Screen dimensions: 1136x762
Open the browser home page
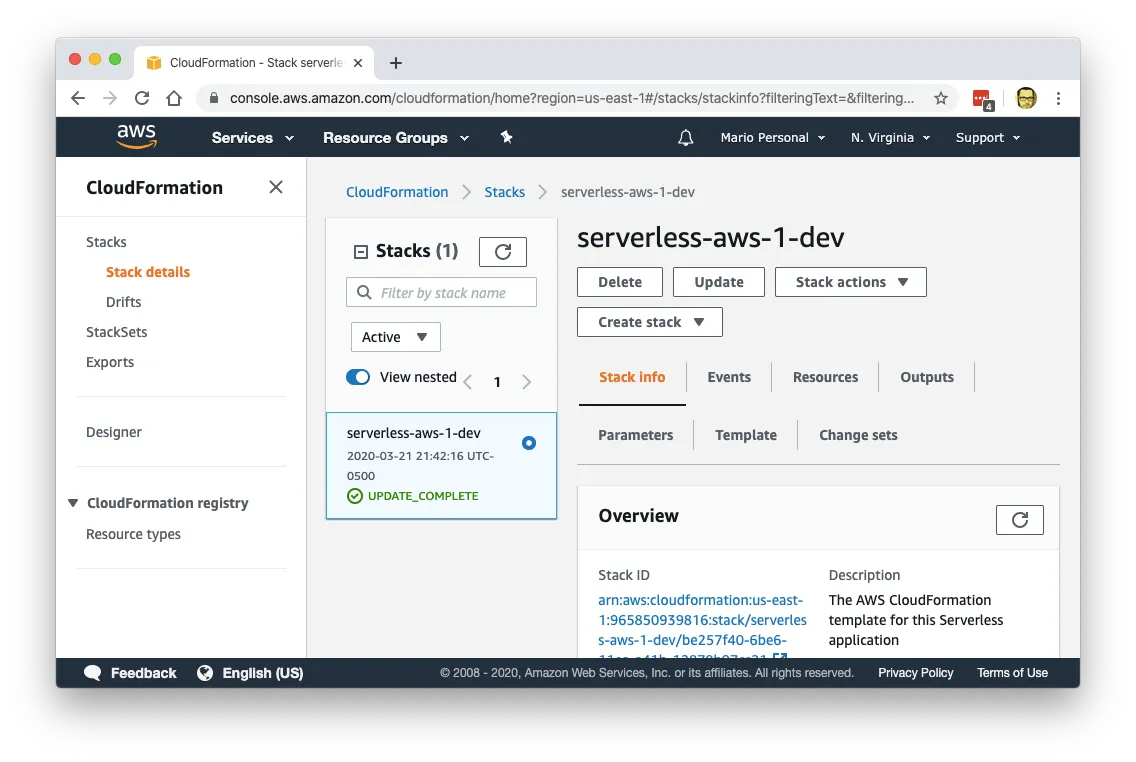click(174, 98)
